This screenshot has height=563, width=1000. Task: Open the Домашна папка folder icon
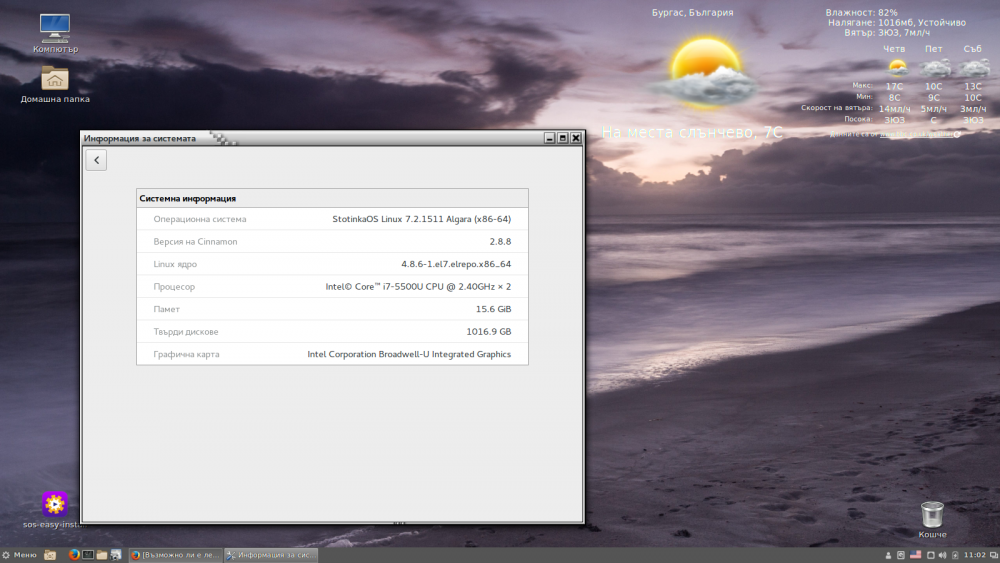tap(55, 84)
